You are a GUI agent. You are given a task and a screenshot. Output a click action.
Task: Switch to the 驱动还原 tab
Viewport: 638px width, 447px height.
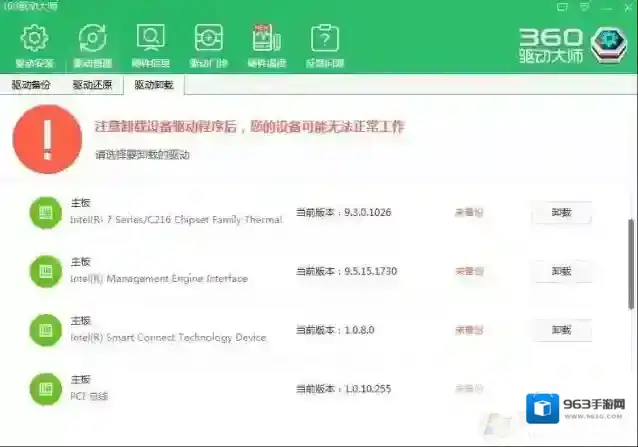[x=92, y=86]
